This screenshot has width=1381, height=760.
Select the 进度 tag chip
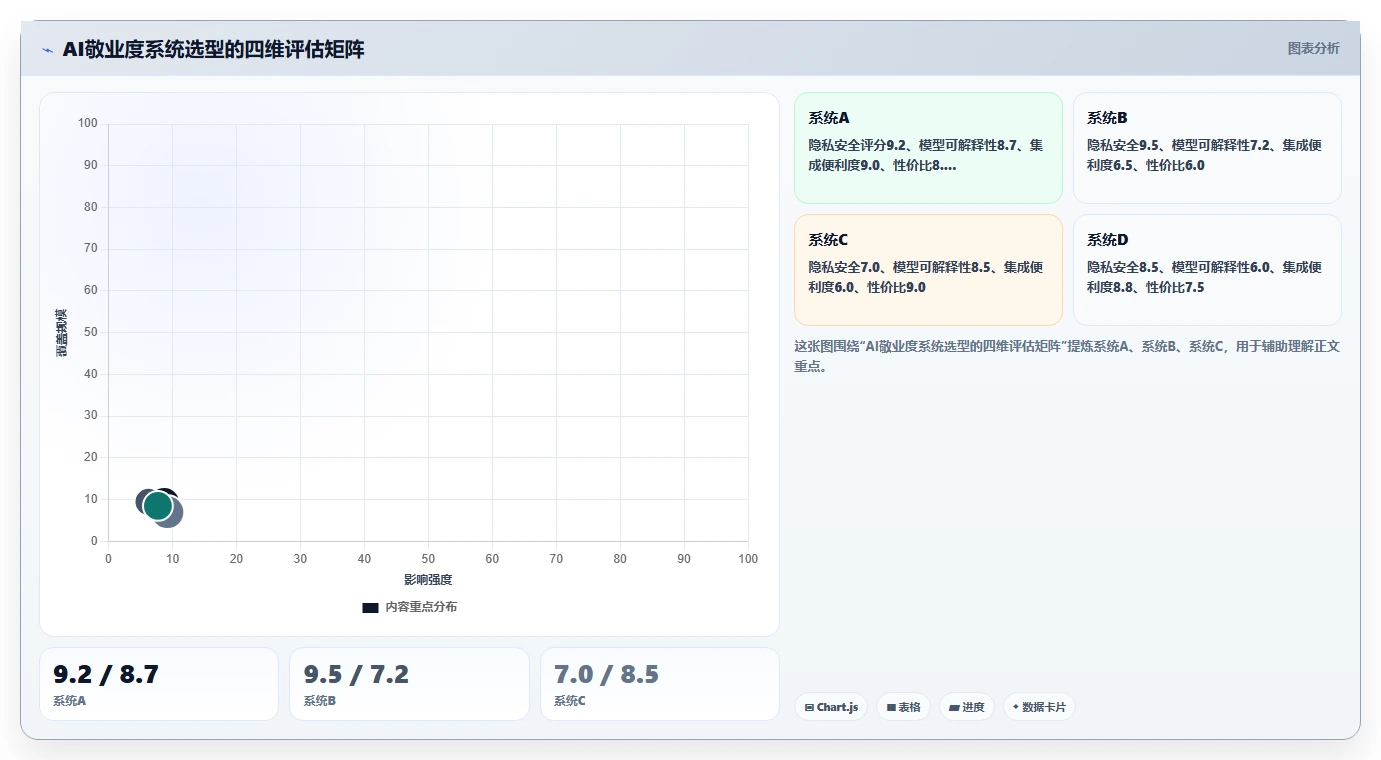pyautogui.click(x=967, y=707)
